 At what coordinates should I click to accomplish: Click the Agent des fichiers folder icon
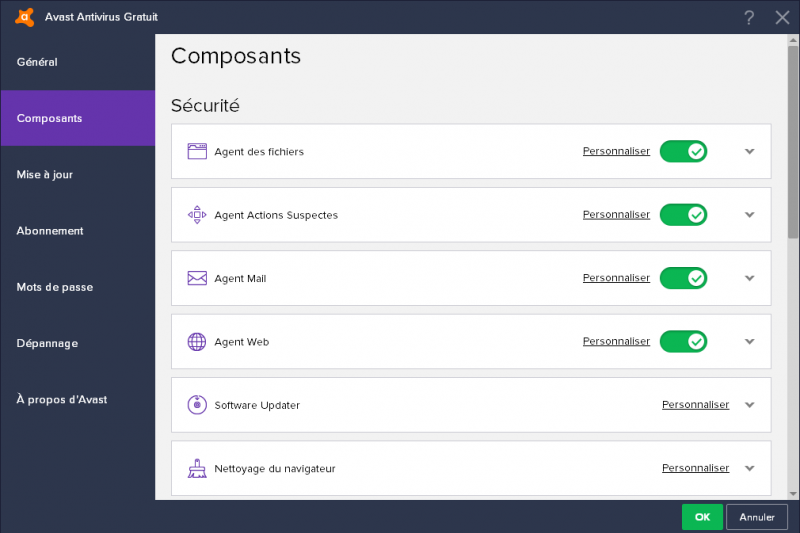tap(197, 151)
